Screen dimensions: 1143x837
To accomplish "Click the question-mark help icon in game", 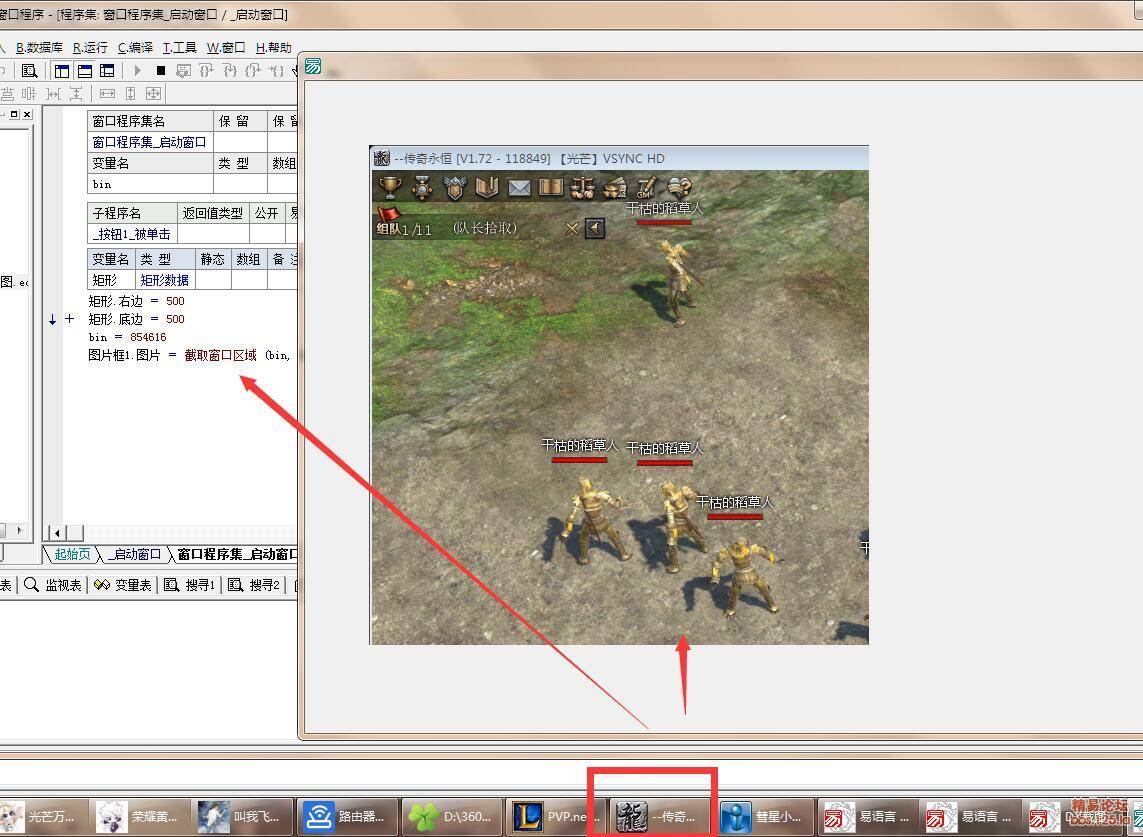I will 679,187.
